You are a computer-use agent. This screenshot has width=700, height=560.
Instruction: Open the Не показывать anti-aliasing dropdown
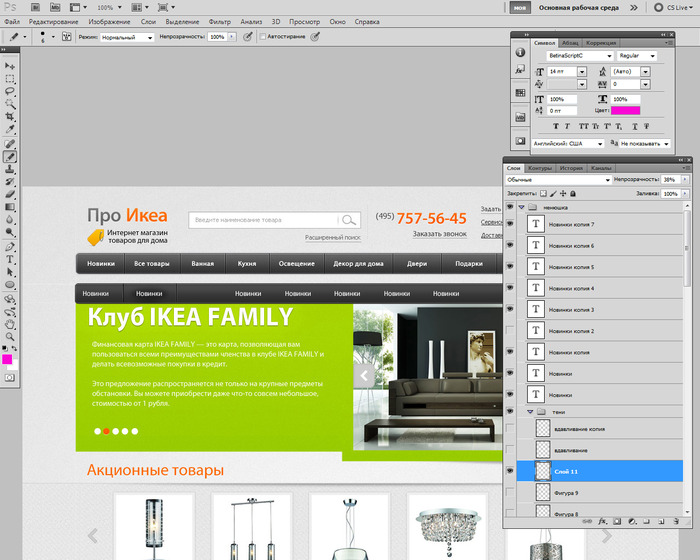[645, 144]
